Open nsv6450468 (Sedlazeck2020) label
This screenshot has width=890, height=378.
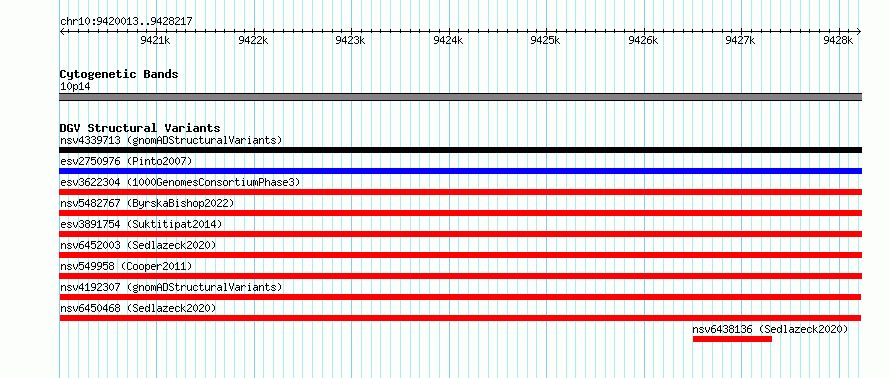138,308
